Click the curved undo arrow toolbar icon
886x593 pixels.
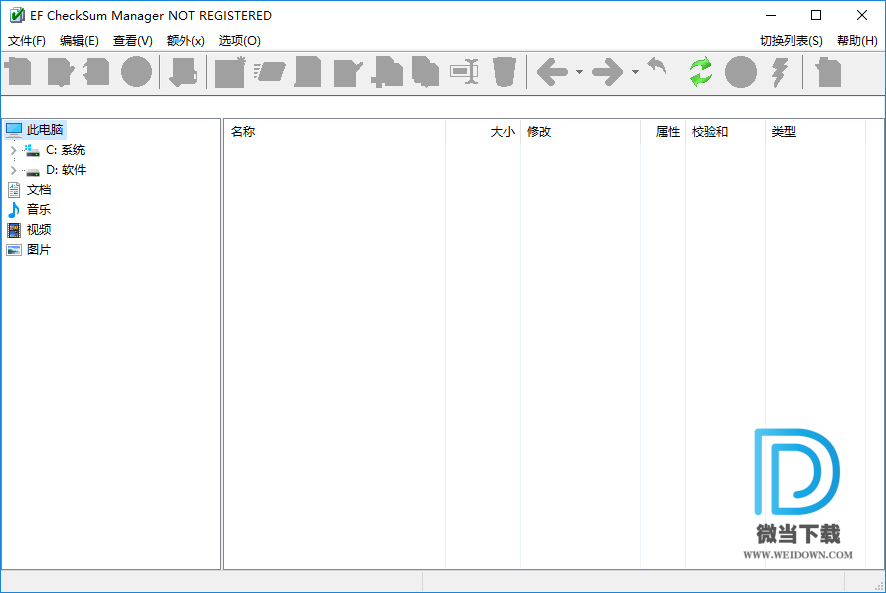(x=657, y=68)
